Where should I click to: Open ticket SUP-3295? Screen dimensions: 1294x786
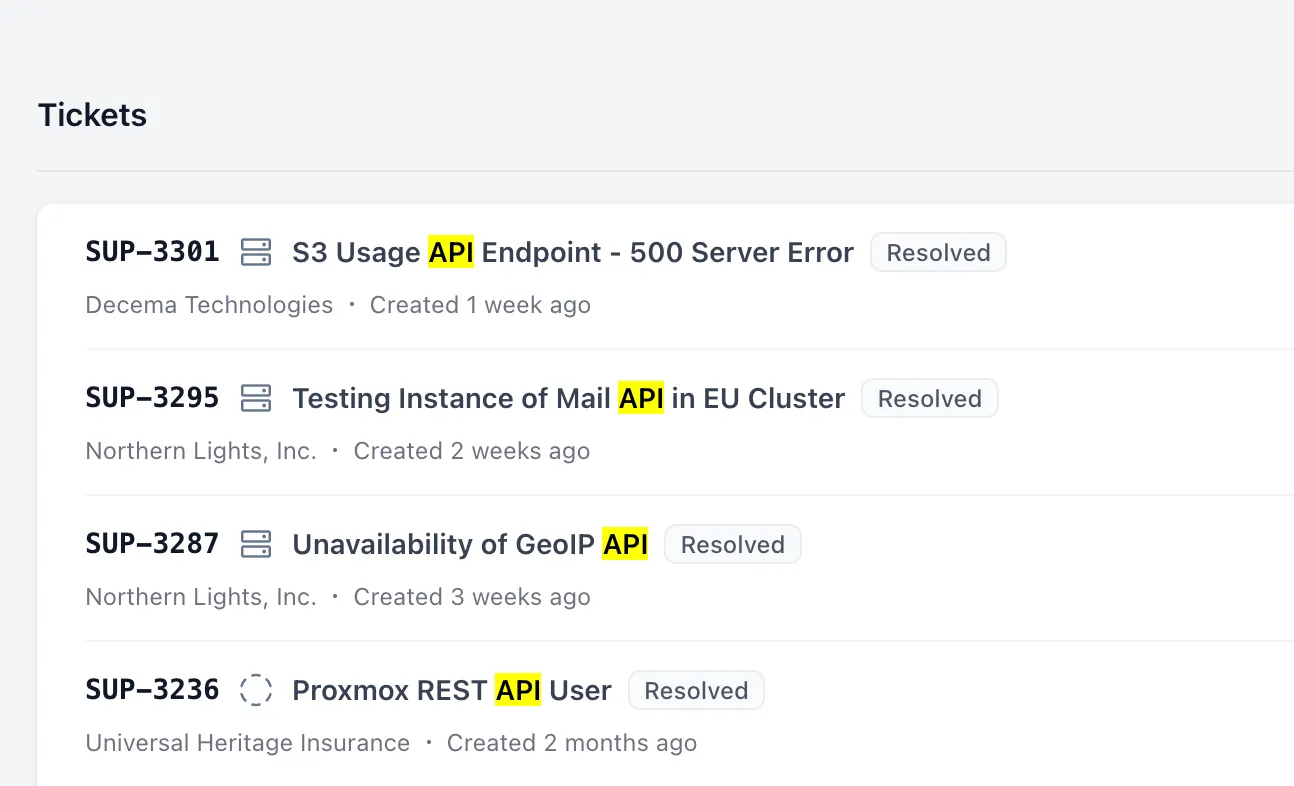pyautogui.click(x=152, y=398)
